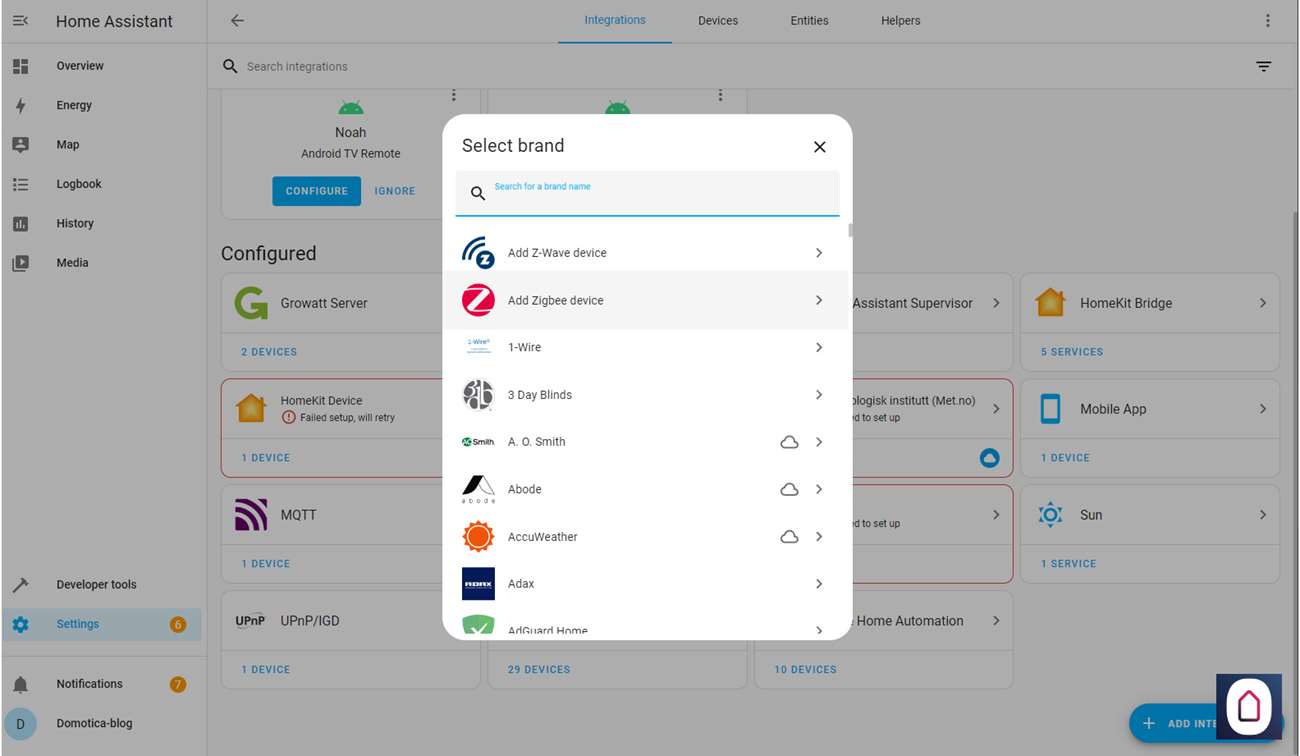Click the AccuWeather sun logo
1300x756 pixels.
click(478, 537)
